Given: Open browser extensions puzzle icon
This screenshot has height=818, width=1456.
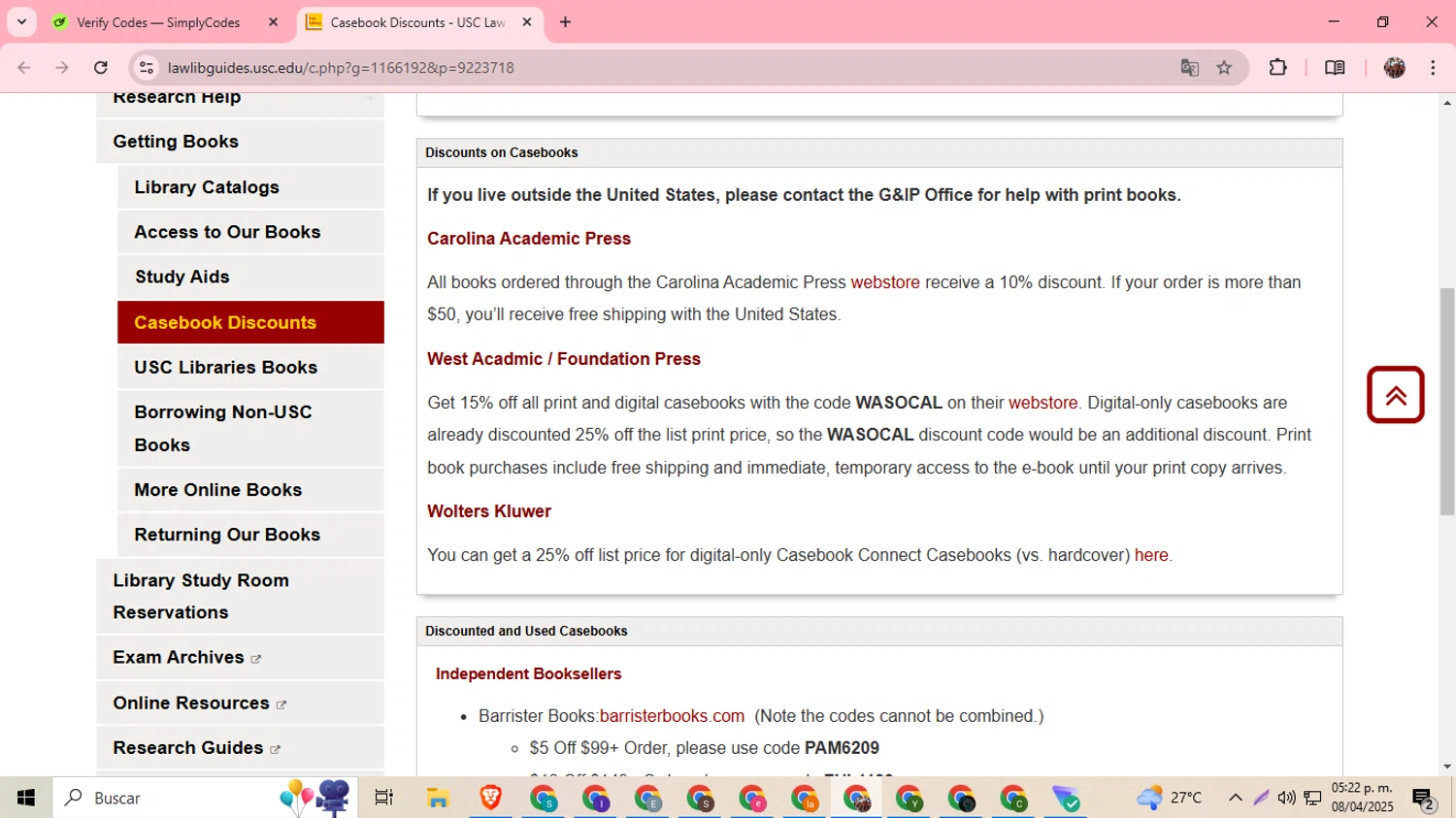Looking at the screenshot, I should (x=1278, y=68).
